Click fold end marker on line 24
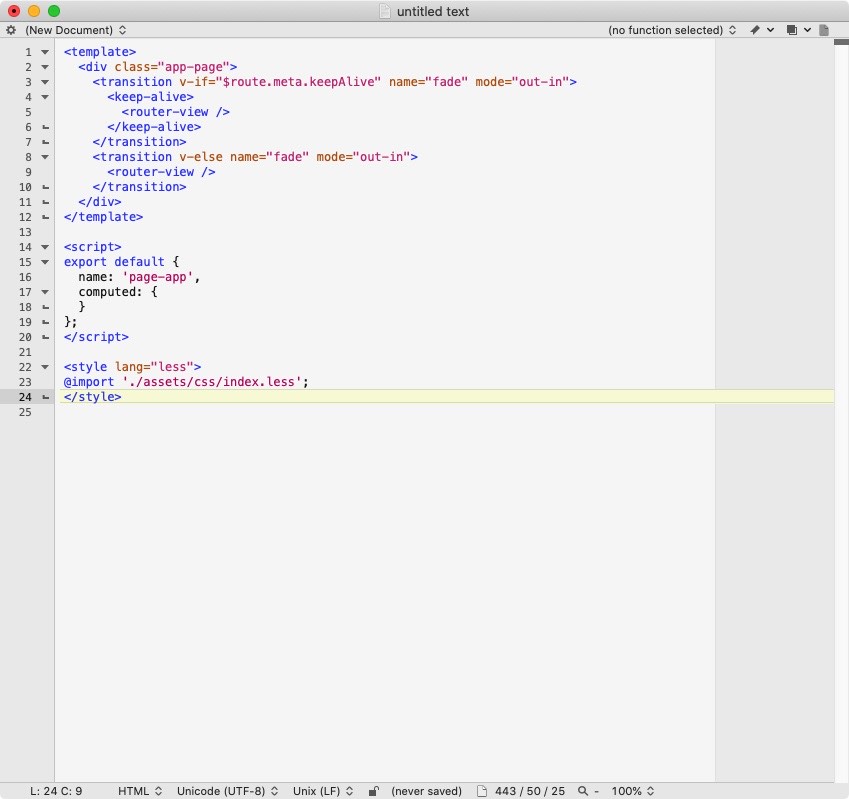 coord(45,397)
